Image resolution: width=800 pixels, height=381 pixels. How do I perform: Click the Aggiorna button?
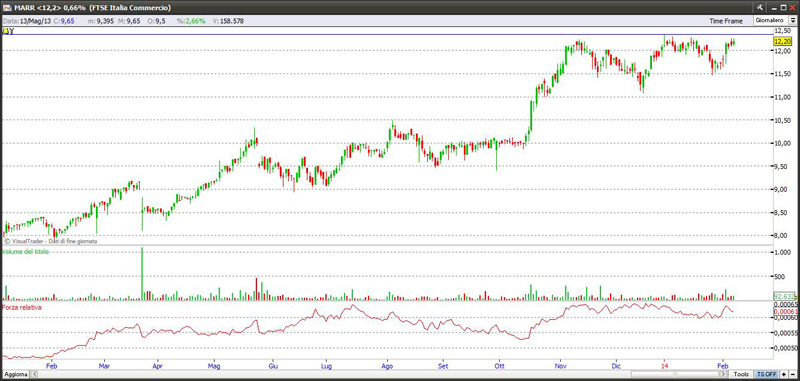pos(15,375)
